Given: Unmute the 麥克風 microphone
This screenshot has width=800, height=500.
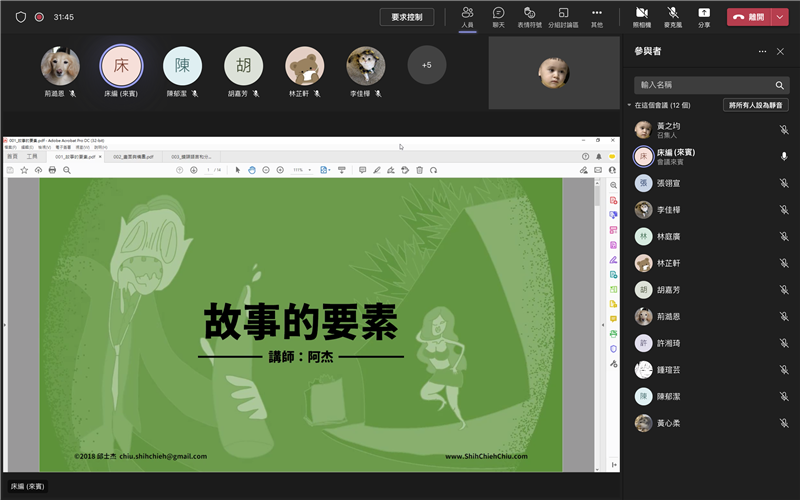Looking at the screenshot, I should click(672, 16).
